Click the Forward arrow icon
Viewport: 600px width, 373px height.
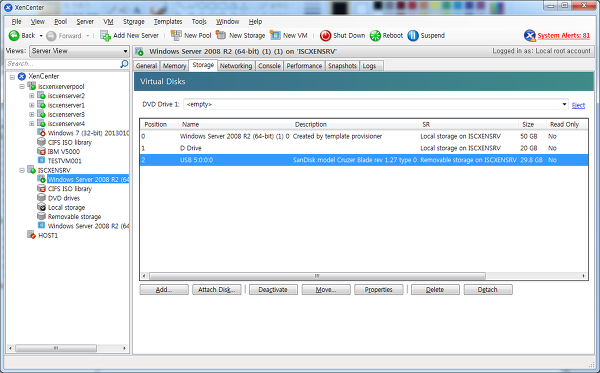[x=51, y=36]
